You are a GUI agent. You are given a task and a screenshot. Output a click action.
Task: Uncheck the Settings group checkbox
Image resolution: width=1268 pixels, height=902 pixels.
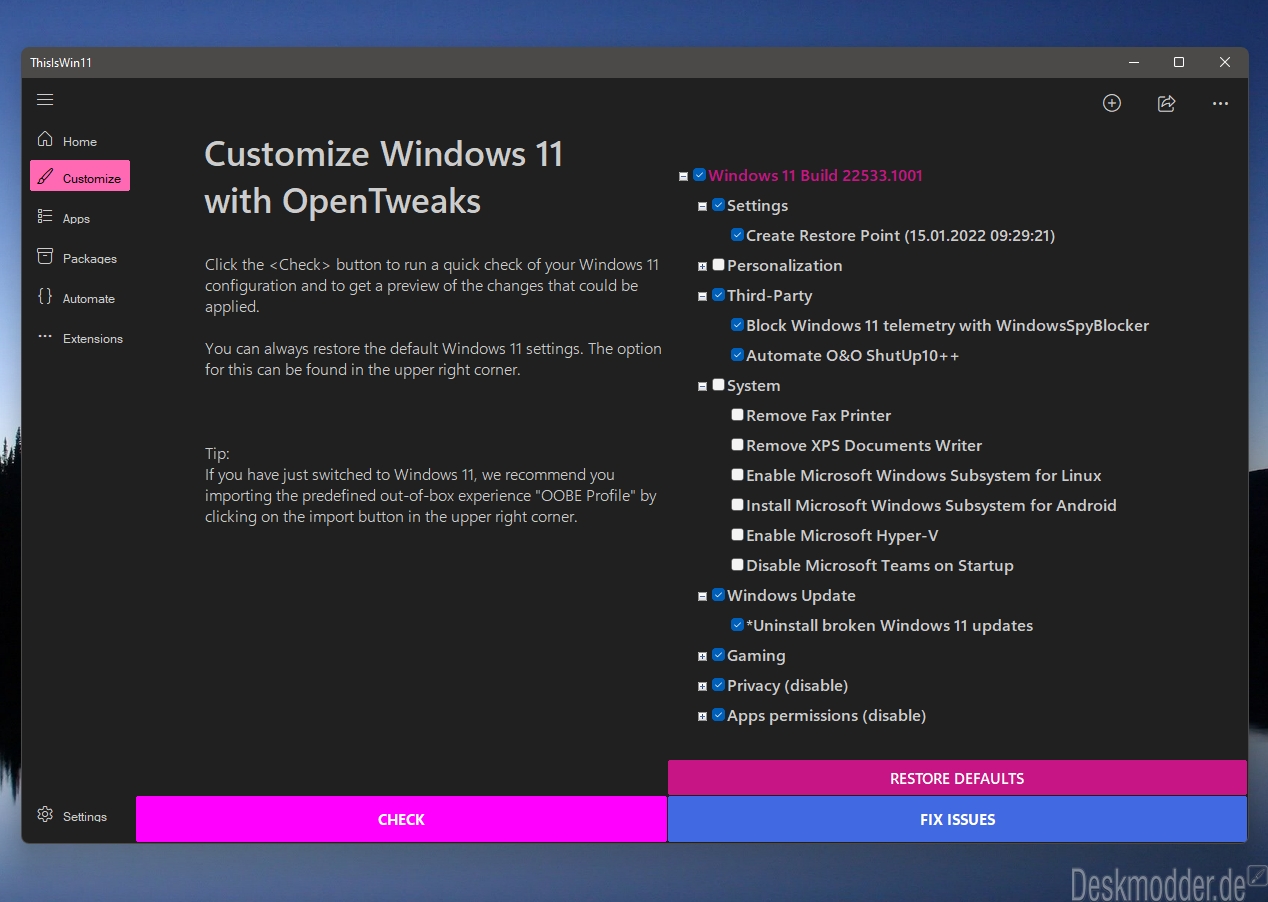(718, 205)
